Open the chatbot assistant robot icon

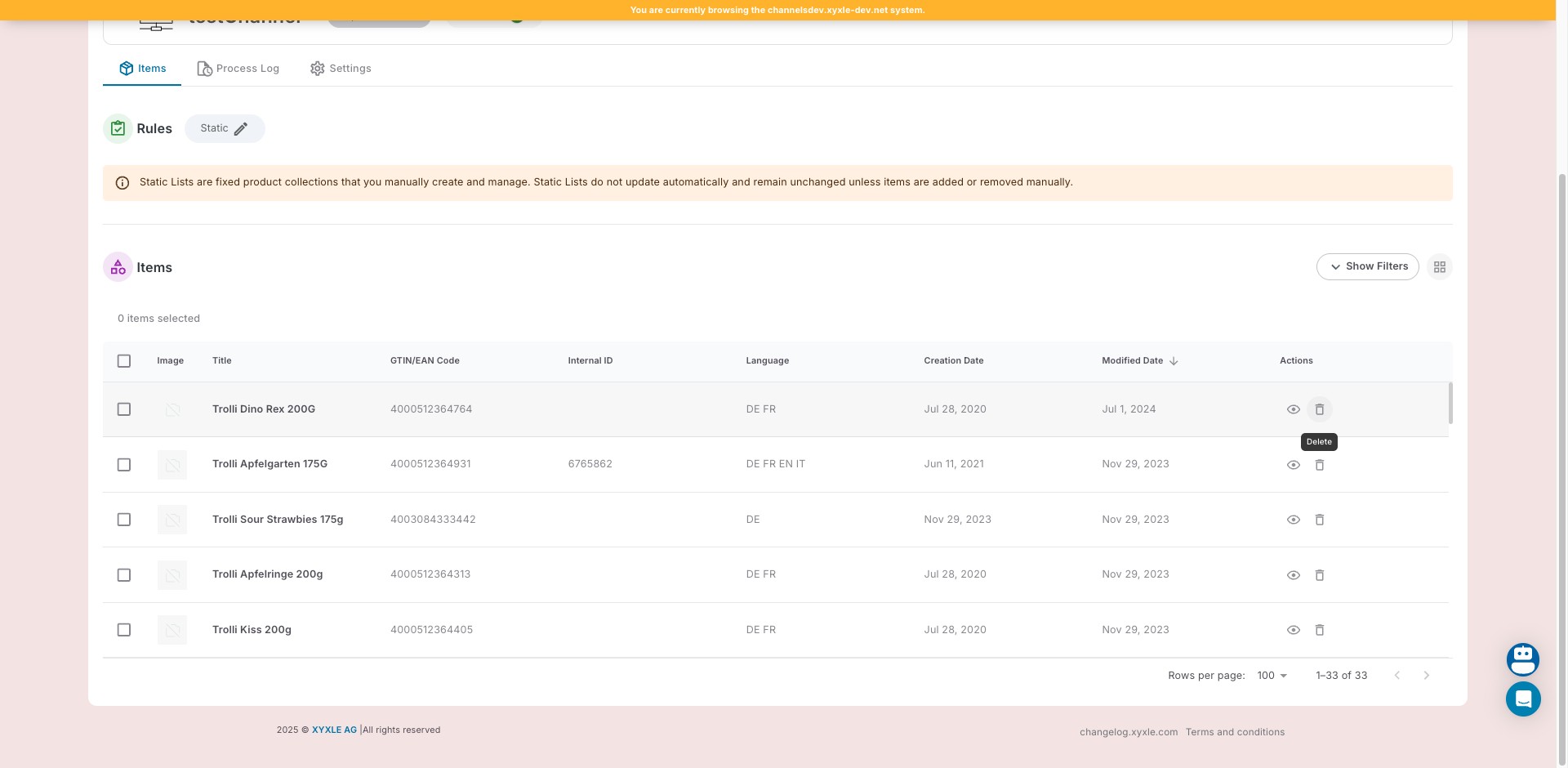click(1522, 659)
